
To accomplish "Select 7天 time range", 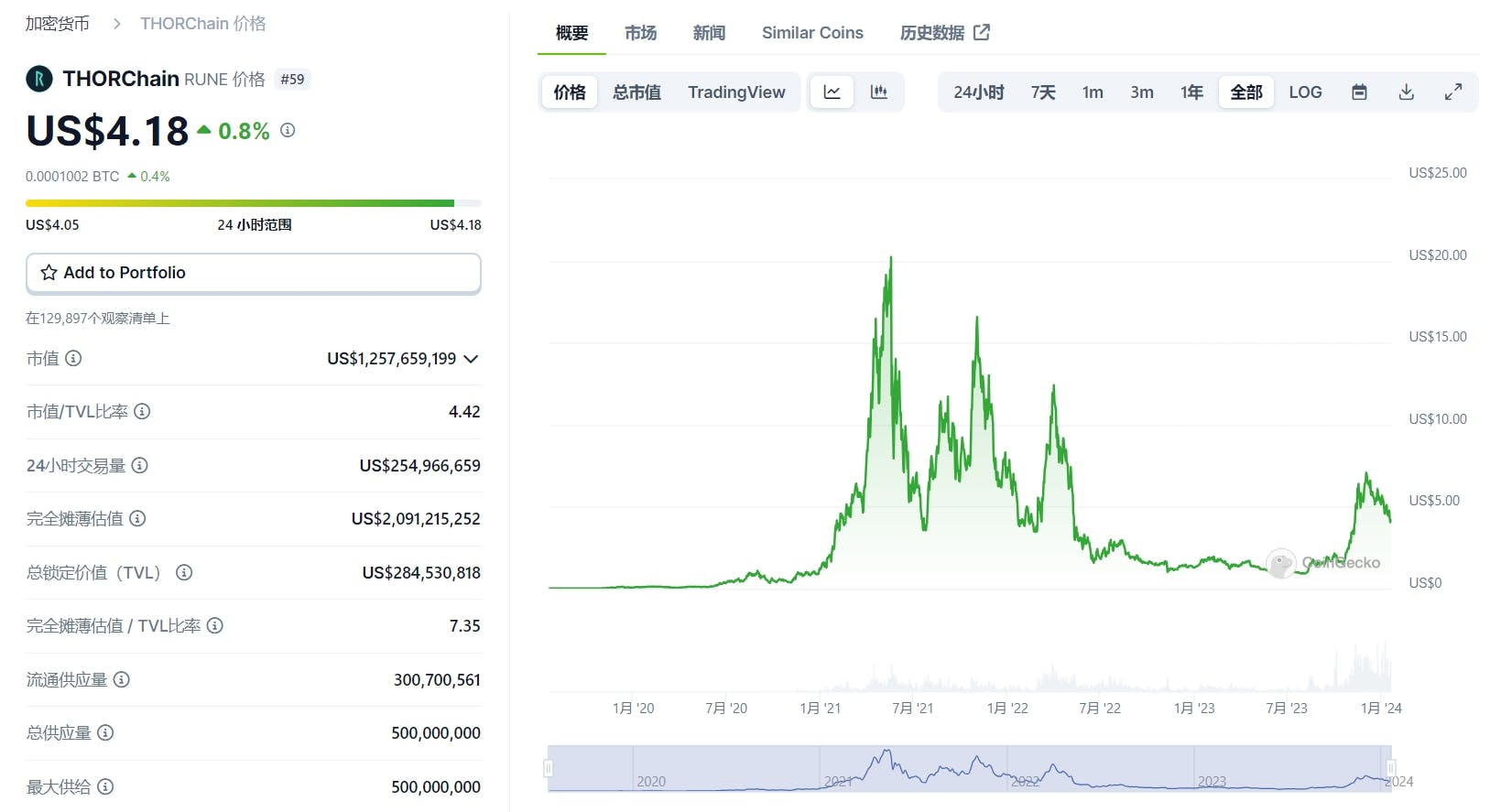I will [1043, 92].
